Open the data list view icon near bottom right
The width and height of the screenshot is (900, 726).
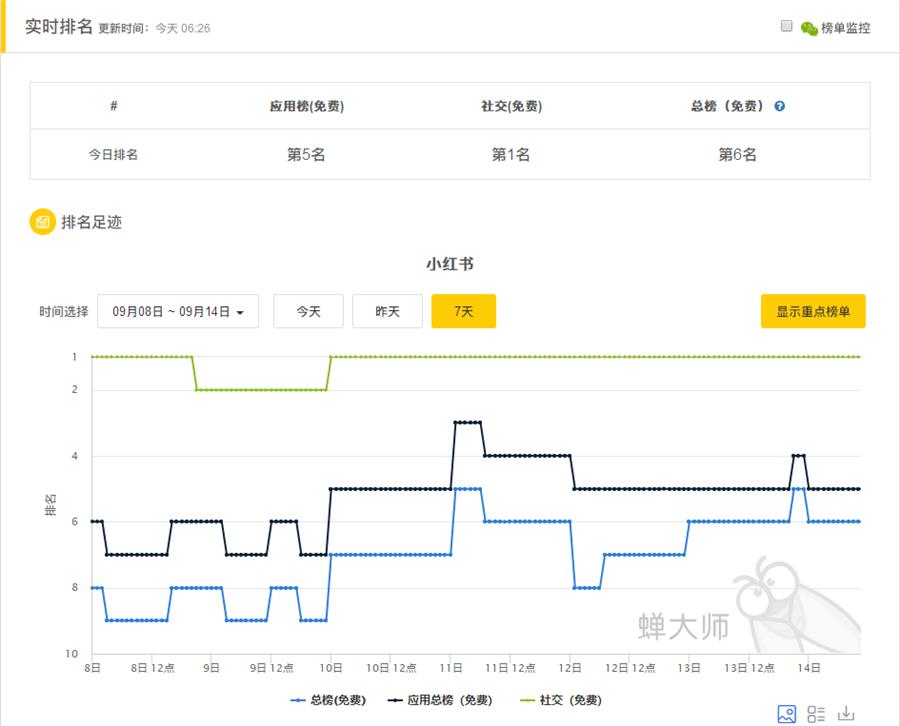pyautogui.click(x=815, y=714)
